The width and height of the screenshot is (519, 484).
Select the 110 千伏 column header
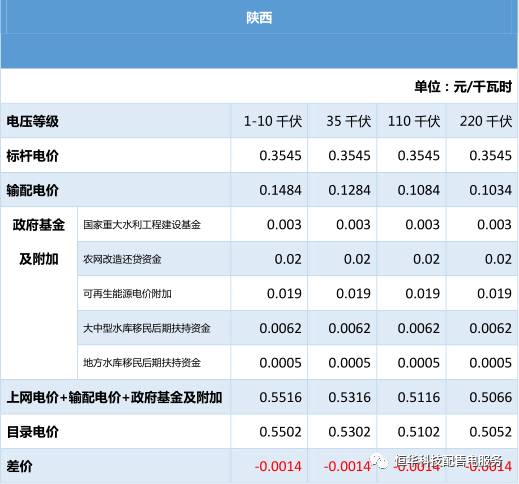414,121
